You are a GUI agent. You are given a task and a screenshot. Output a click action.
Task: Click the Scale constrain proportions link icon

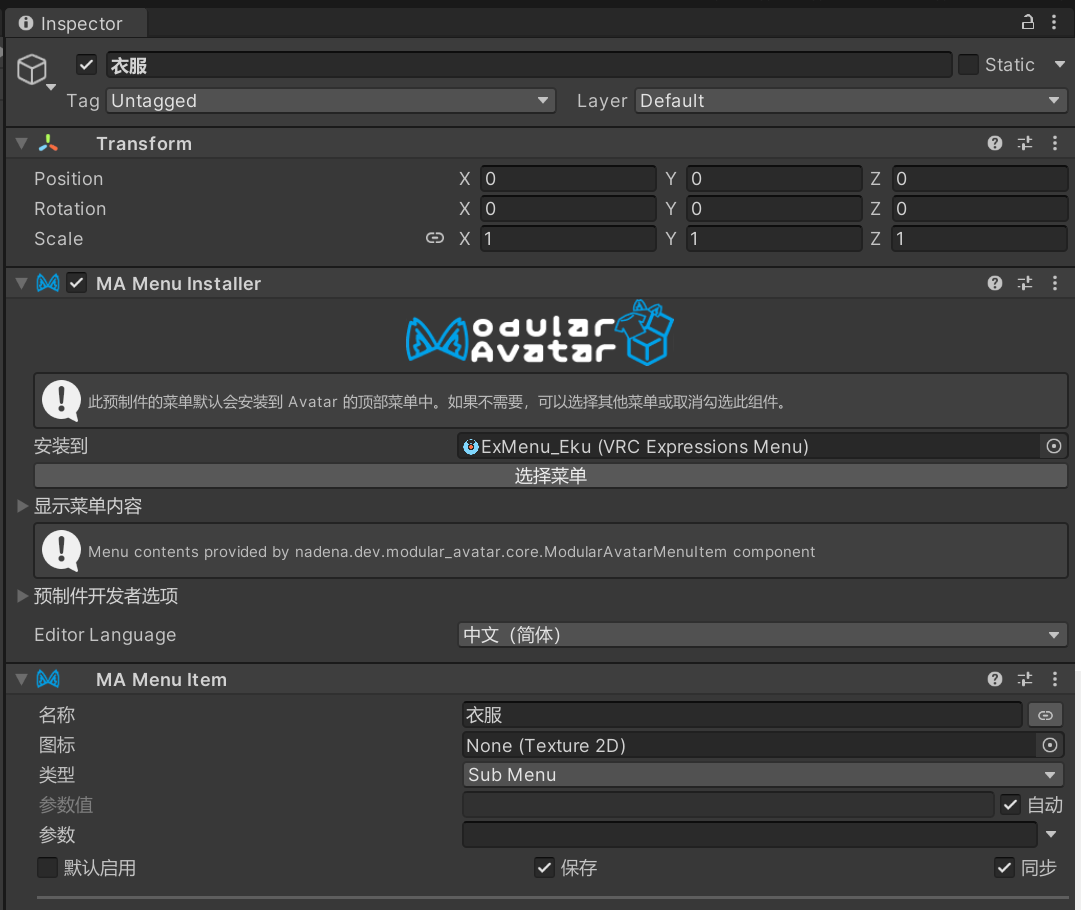pyautogui.click(x=434, y=238)
